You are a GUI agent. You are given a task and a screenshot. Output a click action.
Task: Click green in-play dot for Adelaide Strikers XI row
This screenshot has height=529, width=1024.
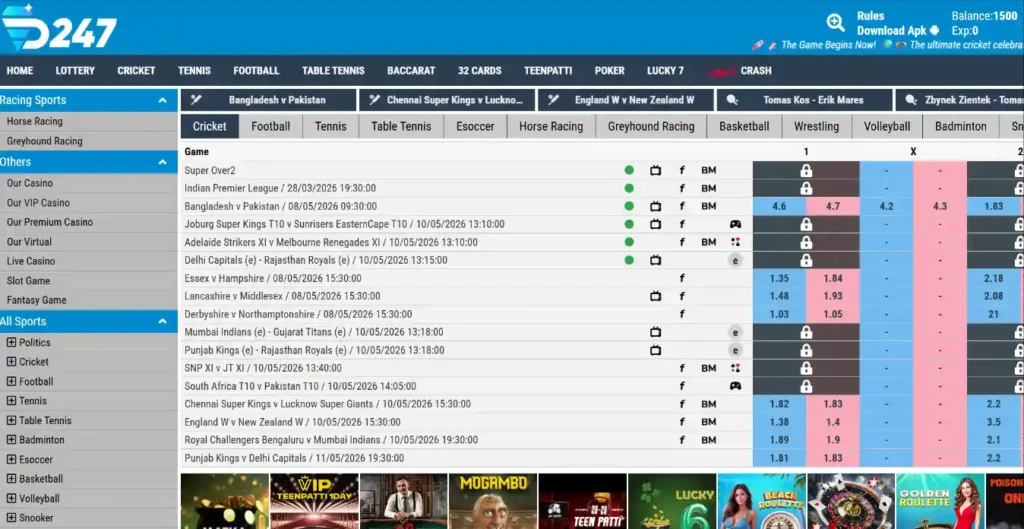(629, 242)
